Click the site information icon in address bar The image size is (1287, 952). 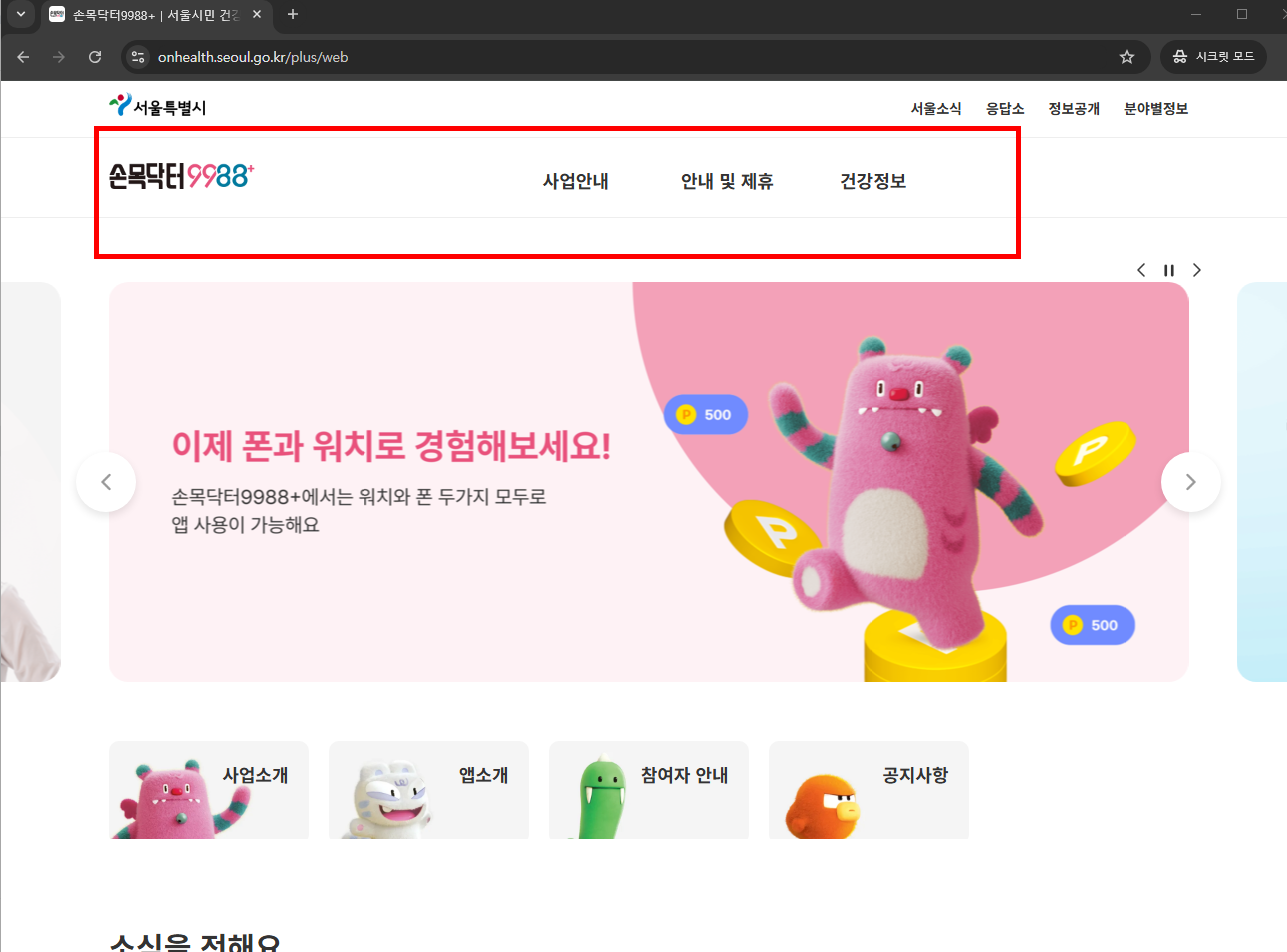137,57
